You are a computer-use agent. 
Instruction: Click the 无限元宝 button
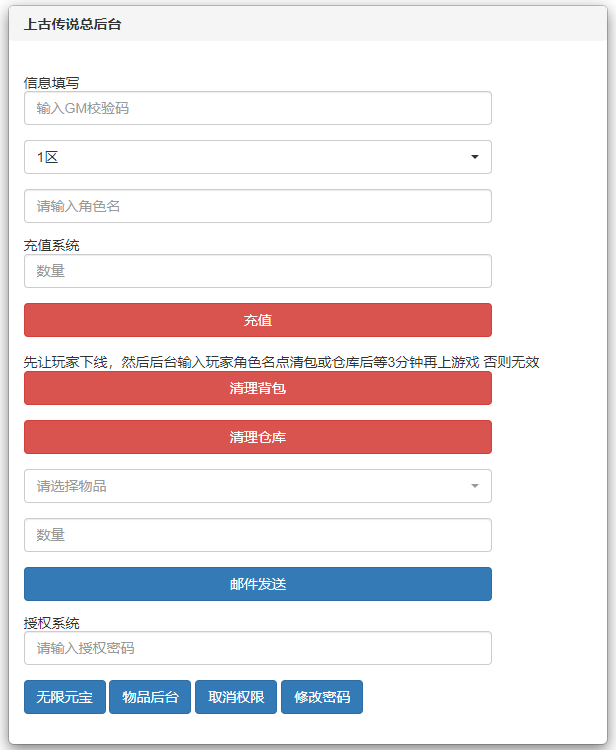65,697
